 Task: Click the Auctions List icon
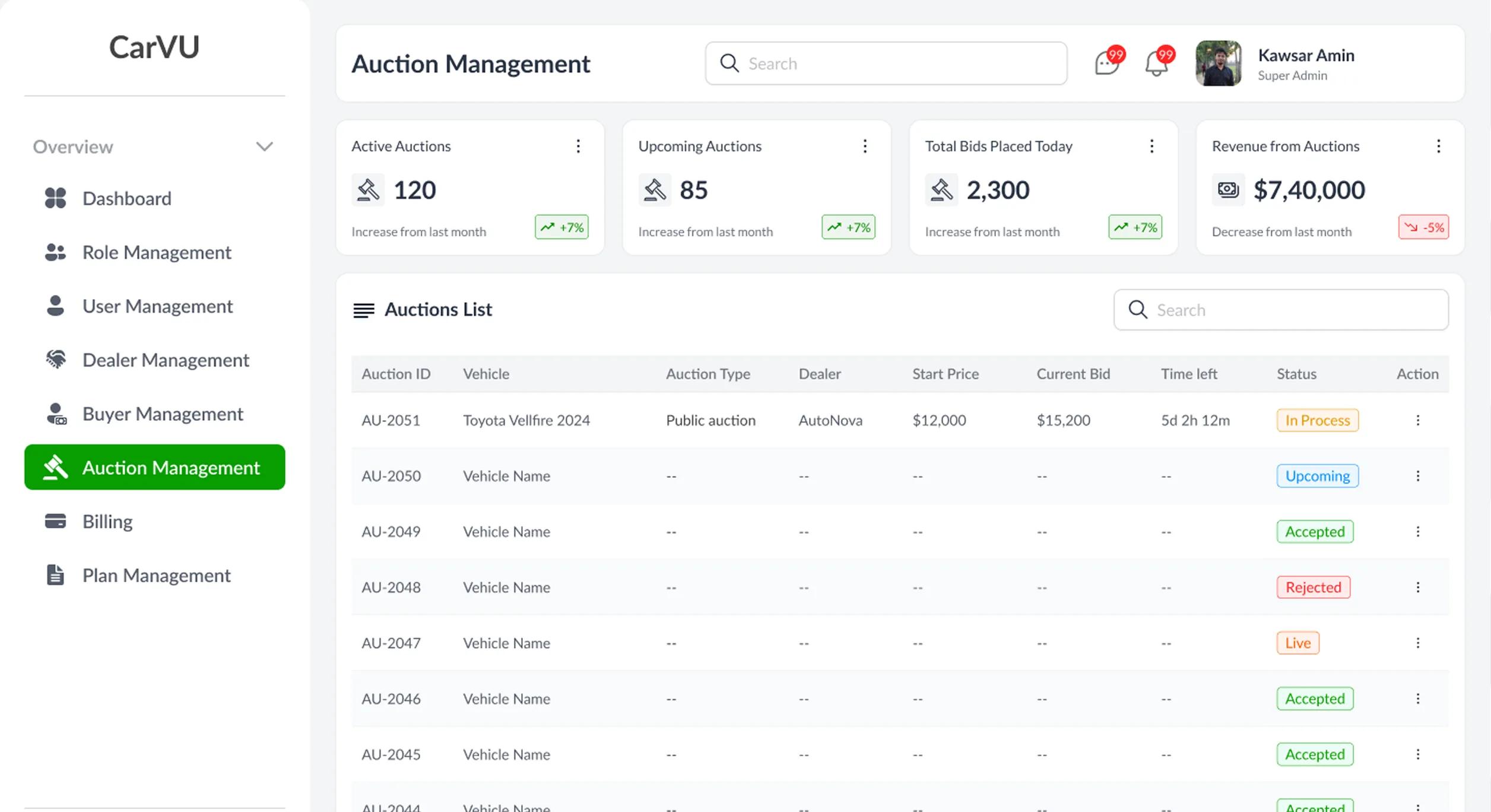(364, 310)
